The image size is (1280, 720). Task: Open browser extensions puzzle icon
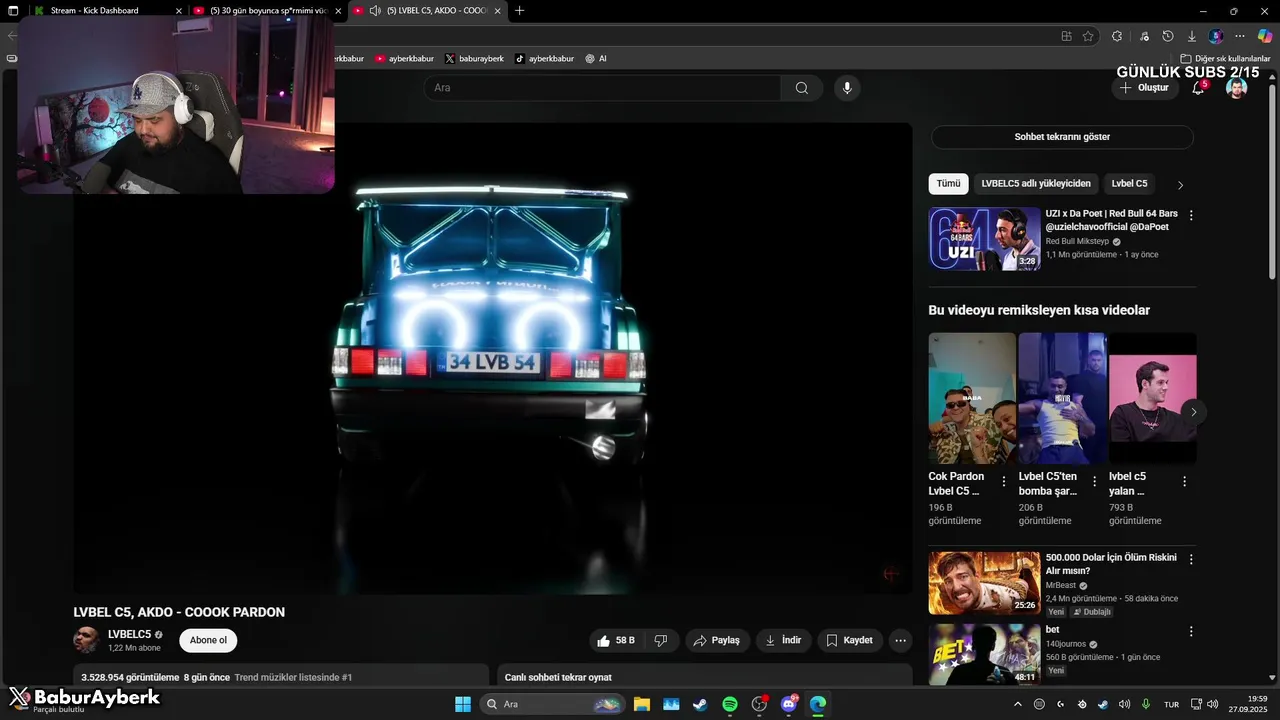point(1117,36)
